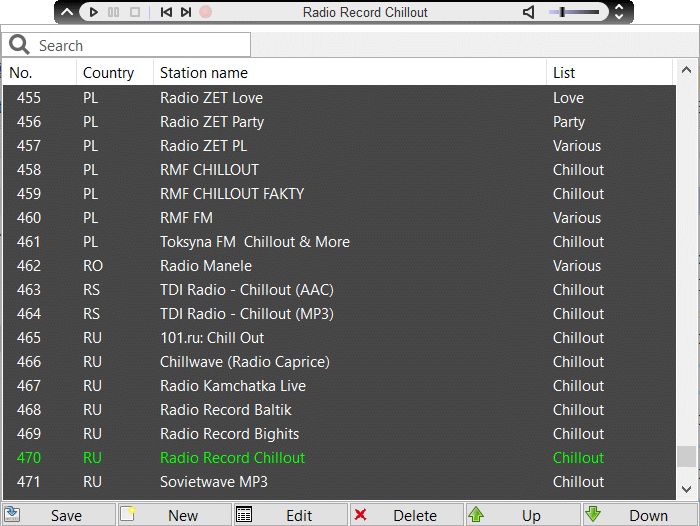Click Edit to modify the selected station

[290, 515]
